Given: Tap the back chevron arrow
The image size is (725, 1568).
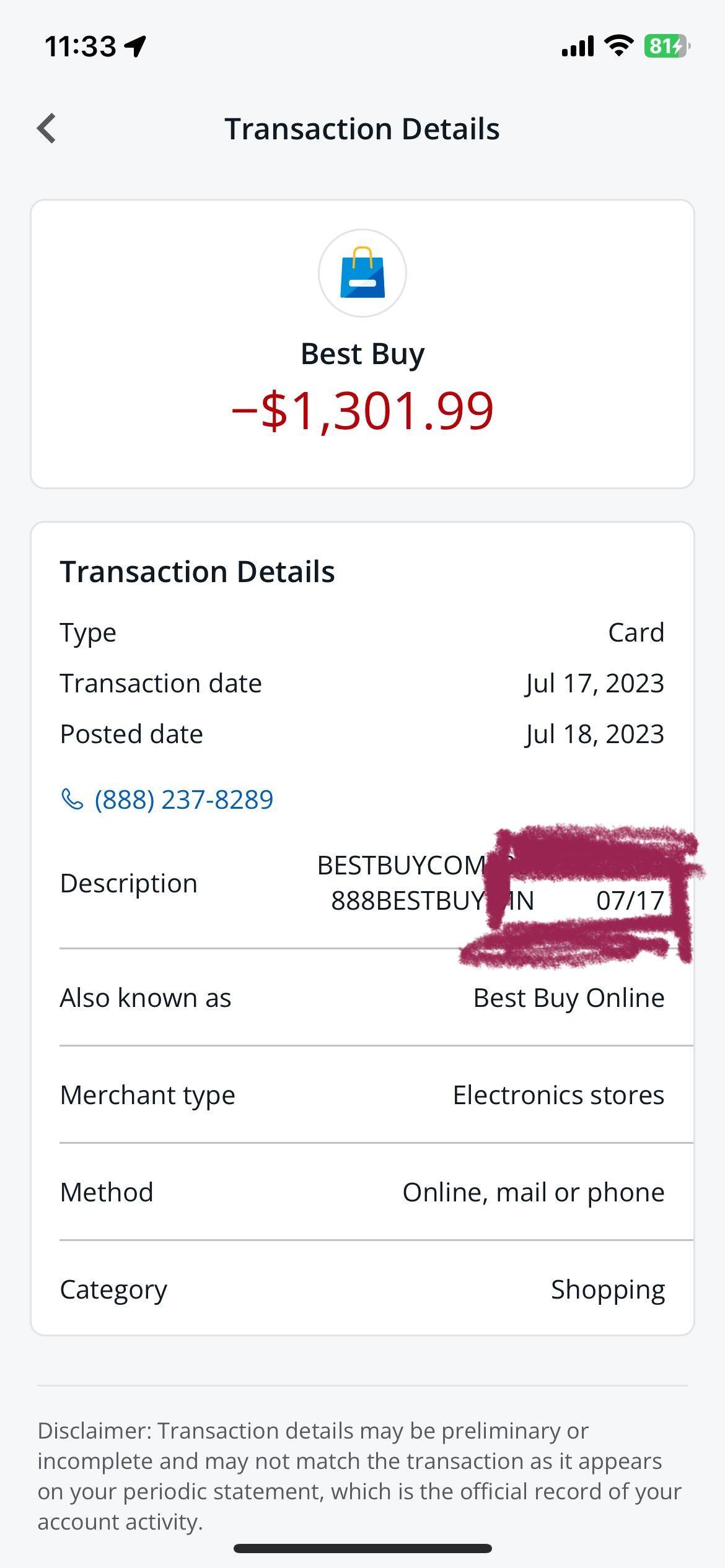Looking at the screenshot, I should click(47, 128).
